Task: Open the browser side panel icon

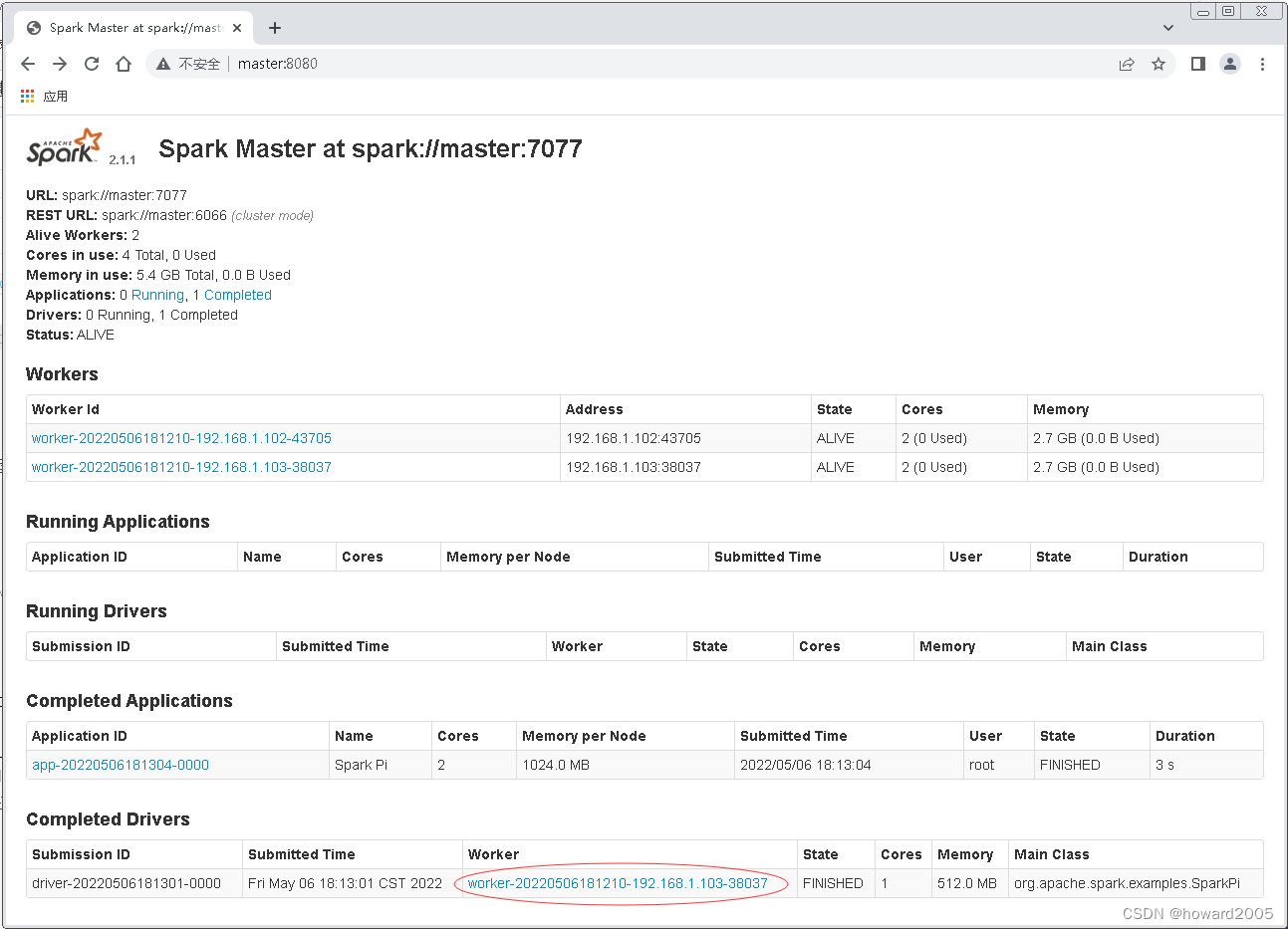Action: coord(1198,64)
